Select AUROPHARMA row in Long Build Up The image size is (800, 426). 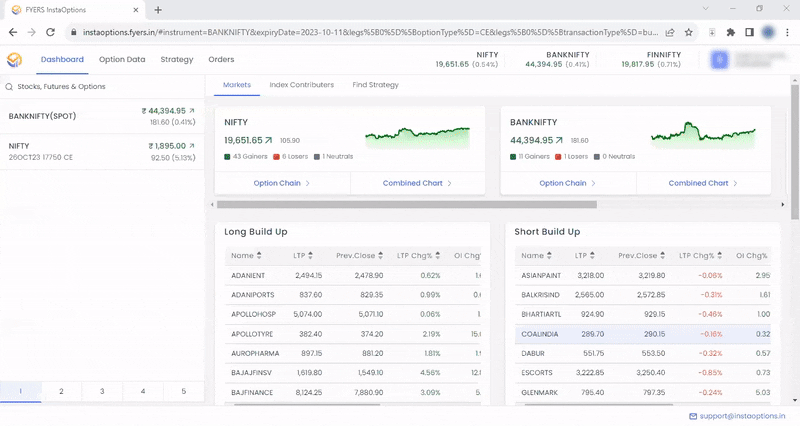(353, 354)
